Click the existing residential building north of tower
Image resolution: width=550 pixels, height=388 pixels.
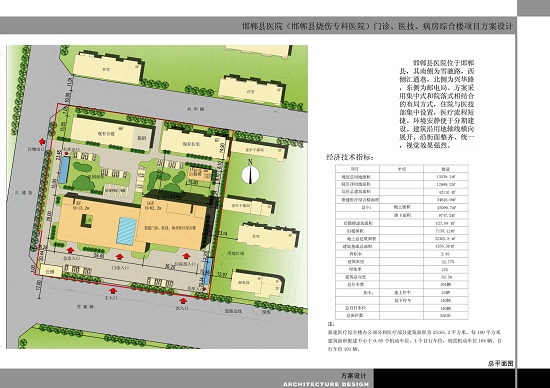point(194,144)
